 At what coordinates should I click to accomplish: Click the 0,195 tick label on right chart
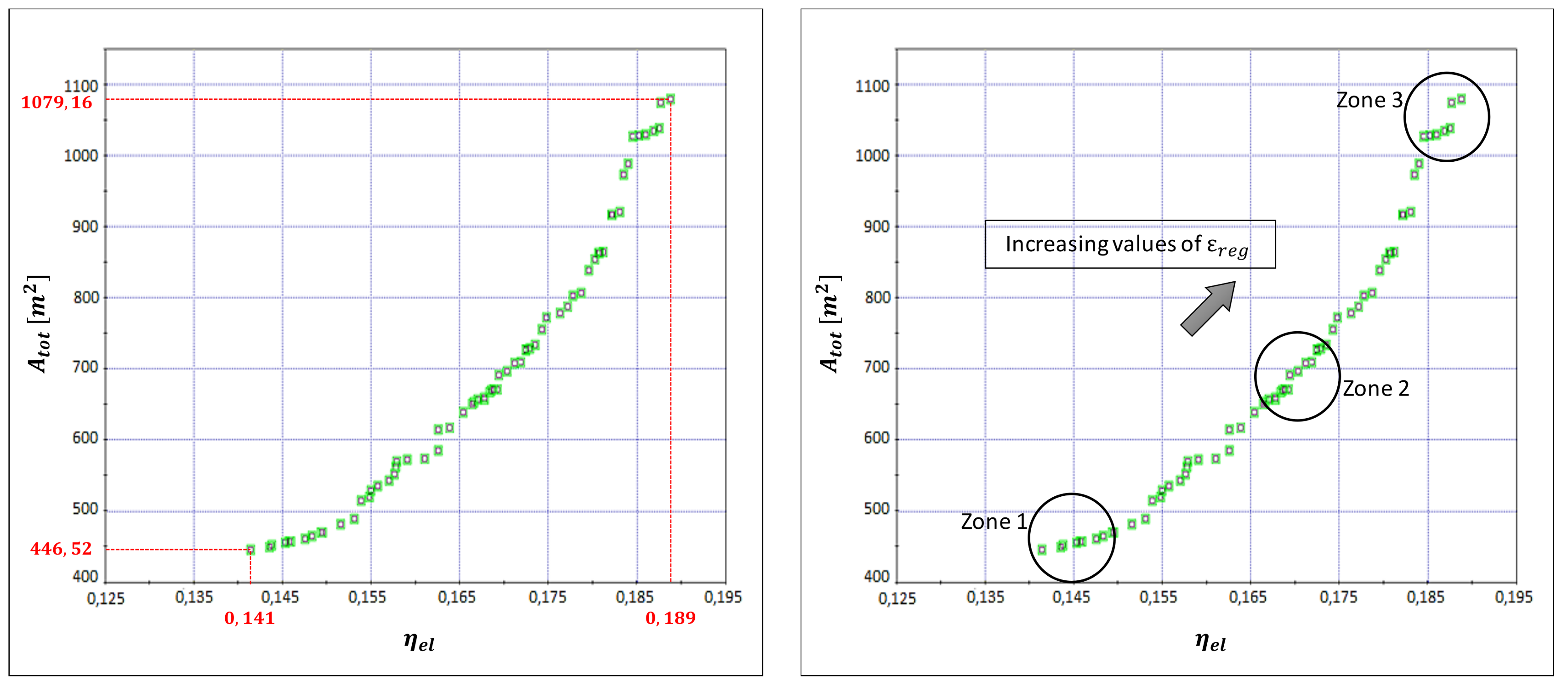click(1514, 598)
